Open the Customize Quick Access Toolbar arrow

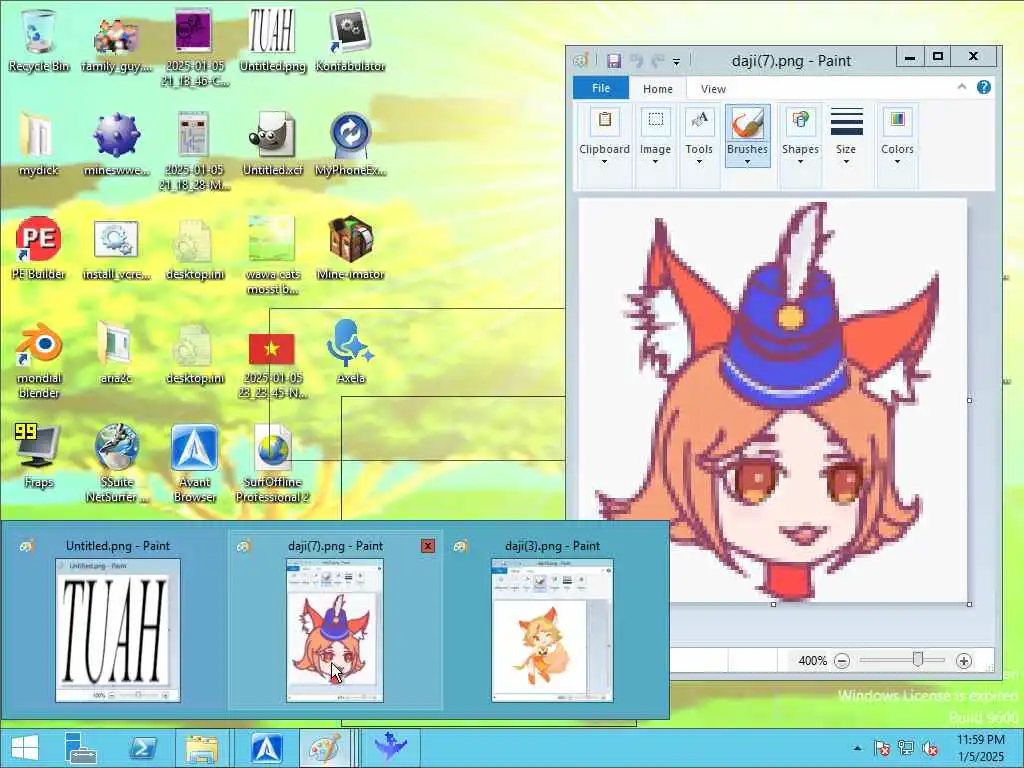click(x=677, y=61)
